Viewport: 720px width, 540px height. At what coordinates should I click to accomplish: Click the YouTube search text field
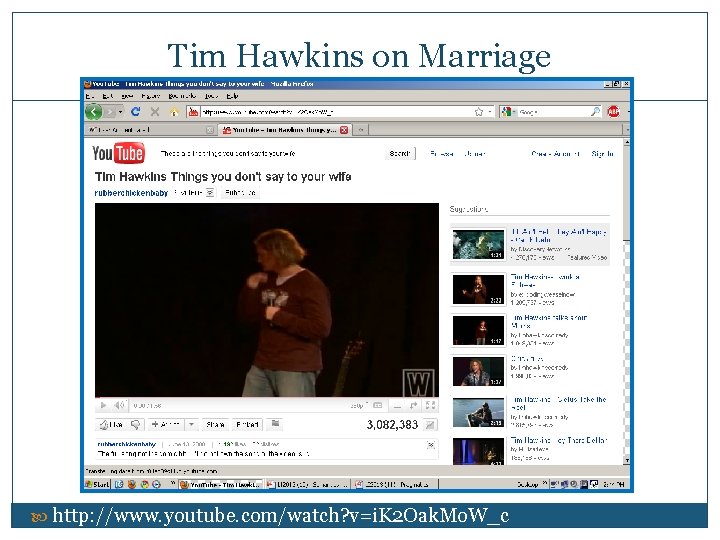pyautogui.click(x=269, y=153)
